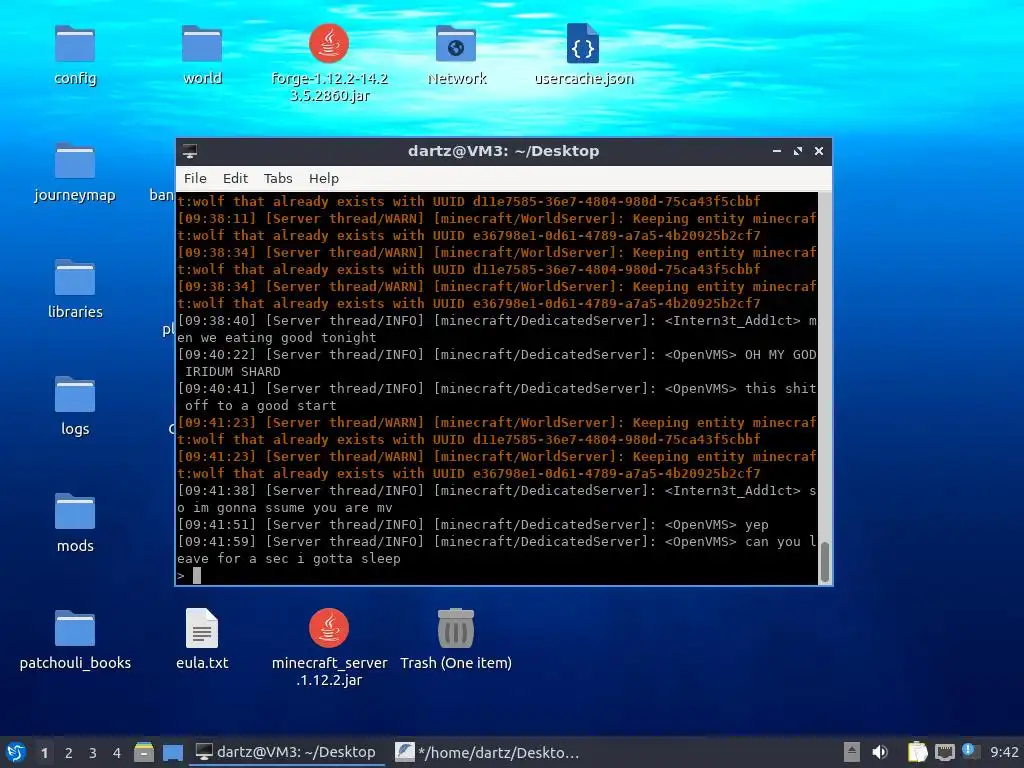This screenshot has height=768, width=1024.
Task: Open the journeymap folder
Action: tap(74, 161)
